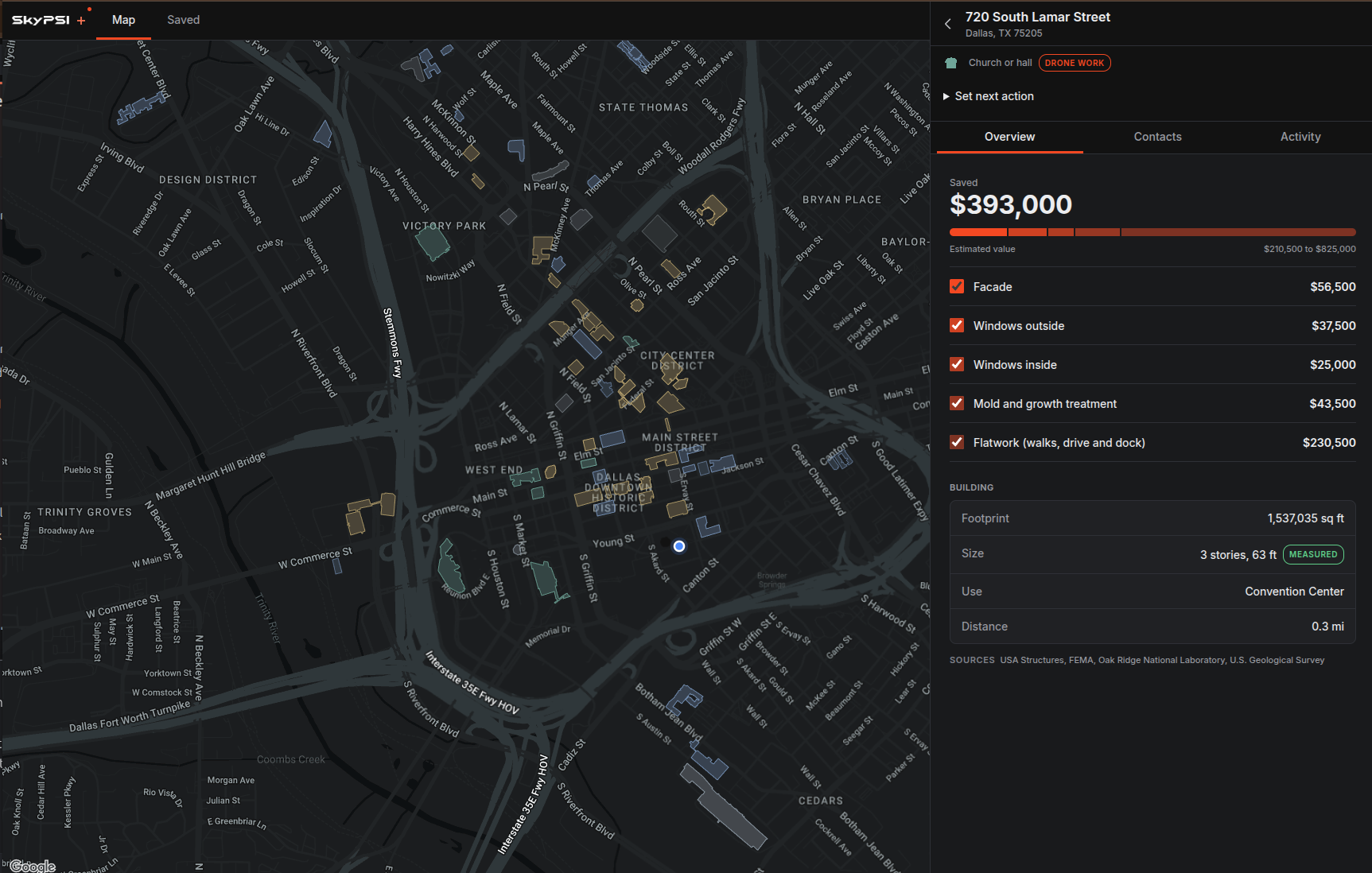
Task: Click the BRYAN PLACE map label
Action: pyautogui.click(x=841, y=200)
